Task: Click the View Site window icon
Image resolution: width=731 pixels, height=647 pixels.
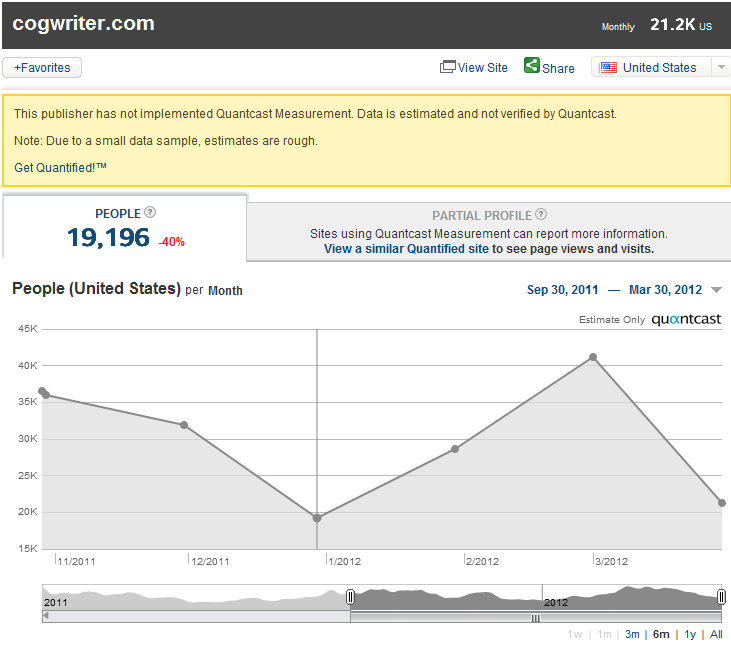Action: (448, 67)
